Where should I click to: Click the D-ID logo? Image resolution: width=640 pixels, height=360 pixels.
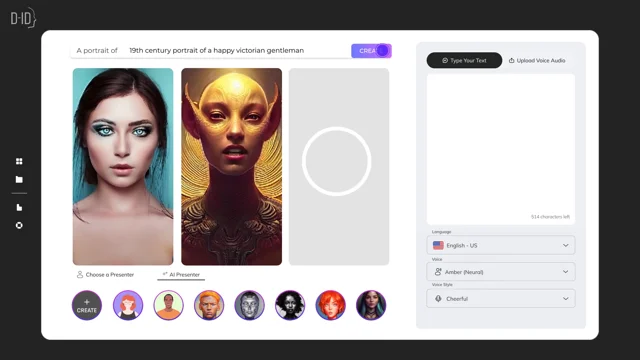coord(23,18)
